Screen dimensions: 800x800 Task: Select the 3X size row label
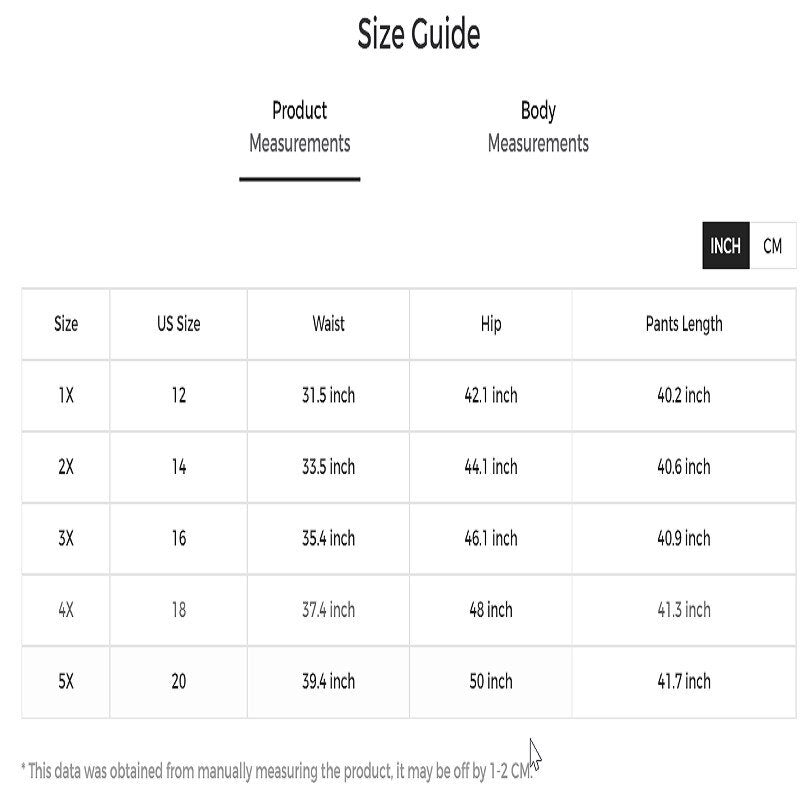click(66, 539)
